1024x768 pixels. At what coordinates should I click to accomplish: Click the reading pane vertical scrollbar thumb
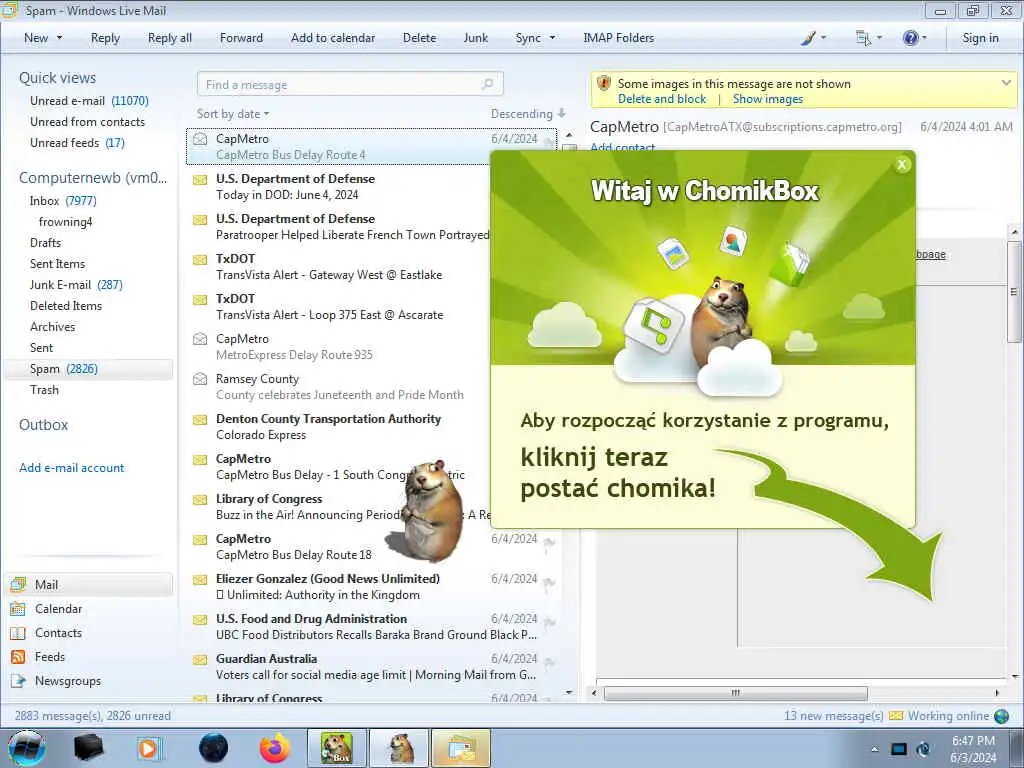point(1014,291)
